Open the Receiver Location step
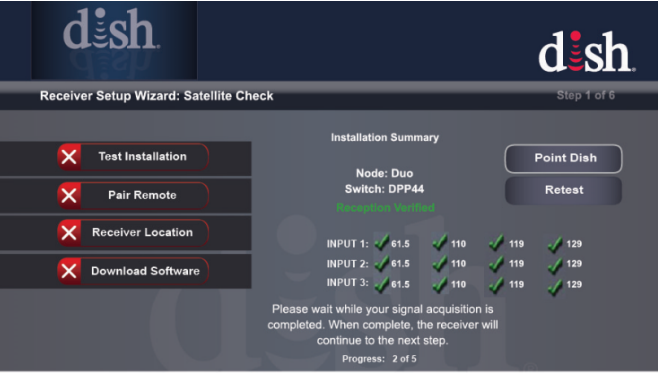This screenshot has height=373, width=658. [x=133, y=233]
